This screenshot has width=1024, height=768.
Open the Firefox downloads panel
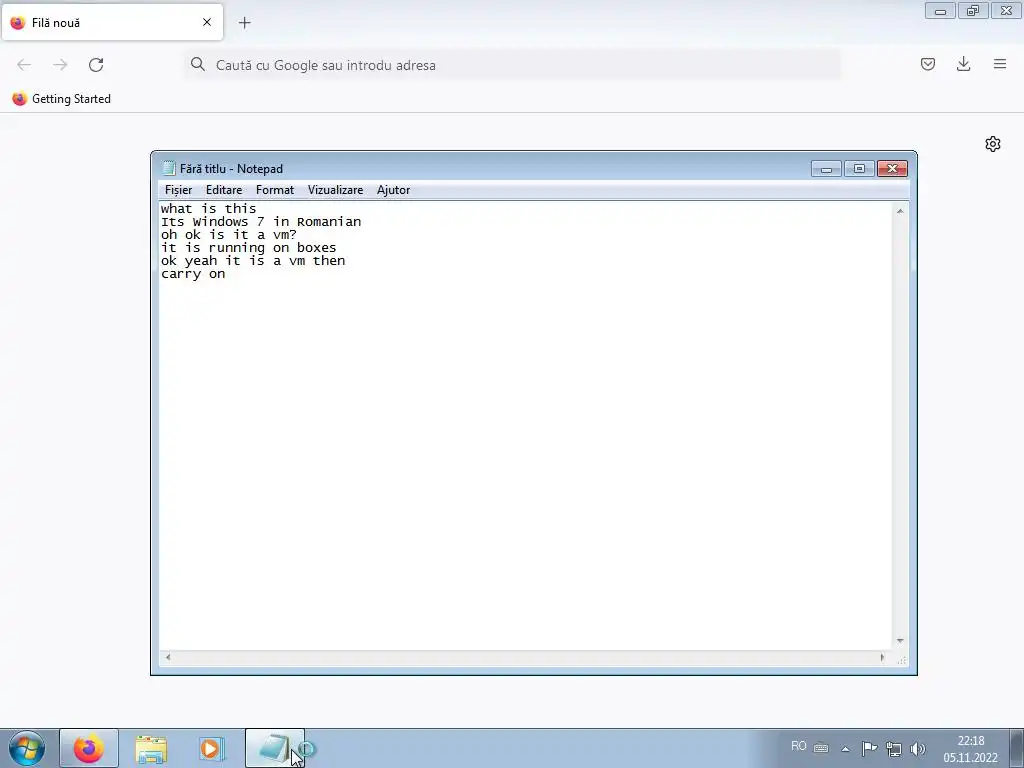point(963,64)
